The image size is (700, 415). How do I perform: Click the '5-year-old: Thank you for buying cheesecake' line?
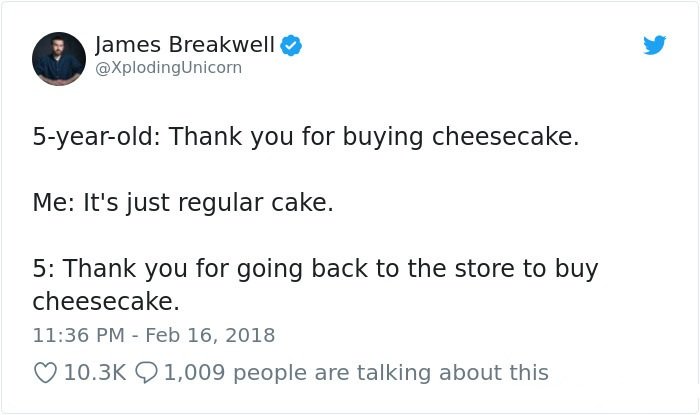(x=306, y=137)
